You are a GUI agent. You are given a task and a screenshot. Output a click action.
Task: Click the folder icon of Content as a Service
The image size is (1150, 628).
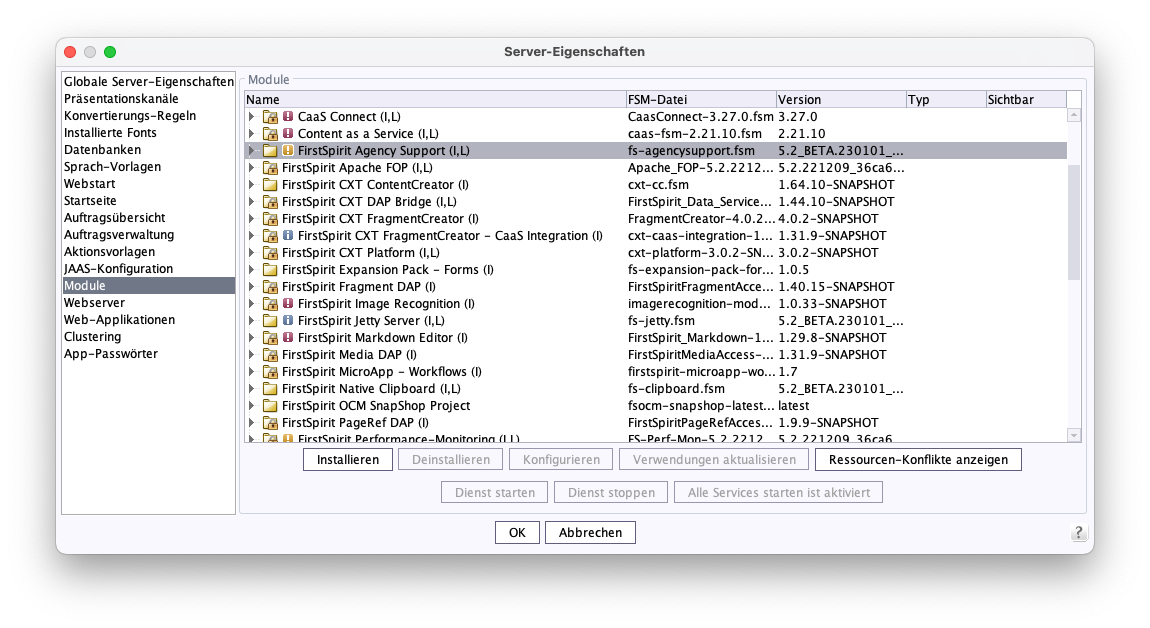pos(270,134)
